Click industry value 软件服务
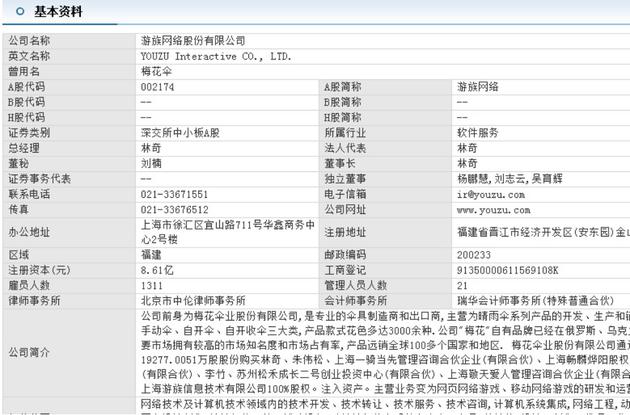Screen dimensions: 630x415 coord(478,133)
